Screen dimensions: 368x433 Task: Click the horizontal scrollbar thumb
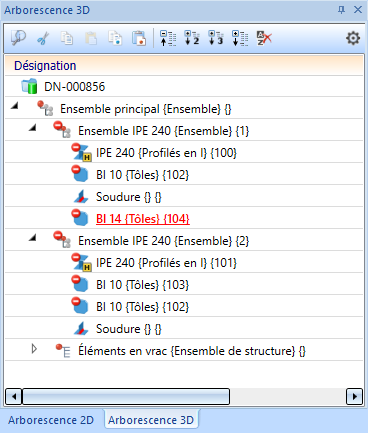click(126, 396)
